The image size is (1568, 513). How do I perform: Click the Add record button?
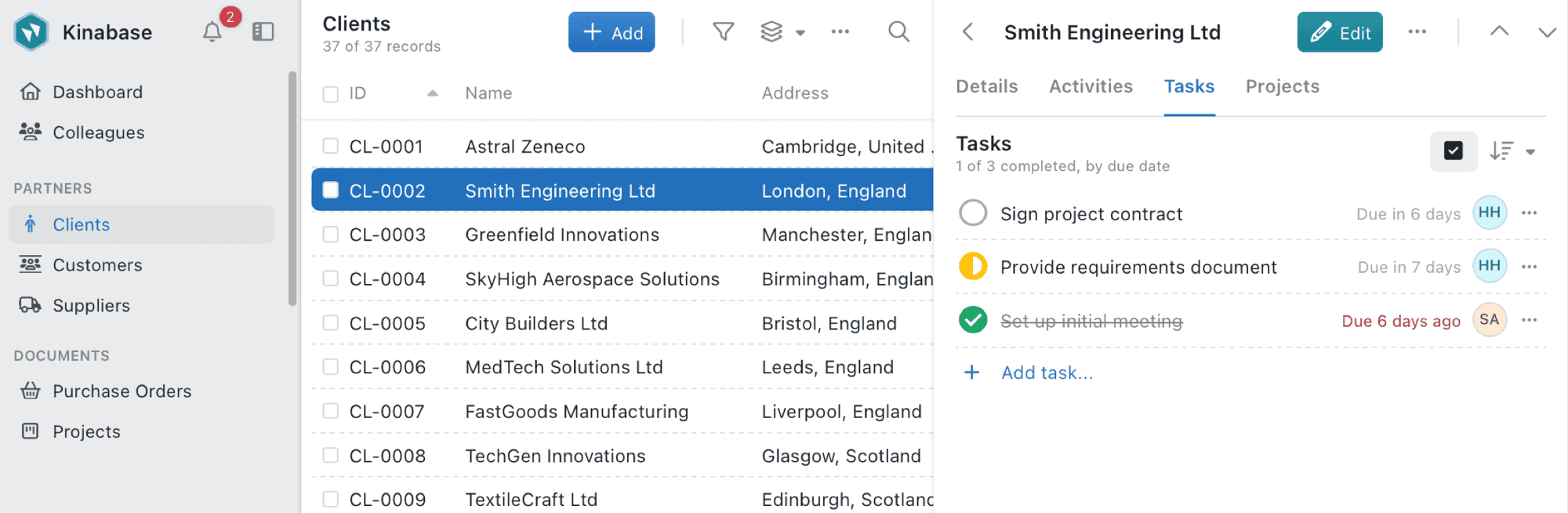pos(612,32)
